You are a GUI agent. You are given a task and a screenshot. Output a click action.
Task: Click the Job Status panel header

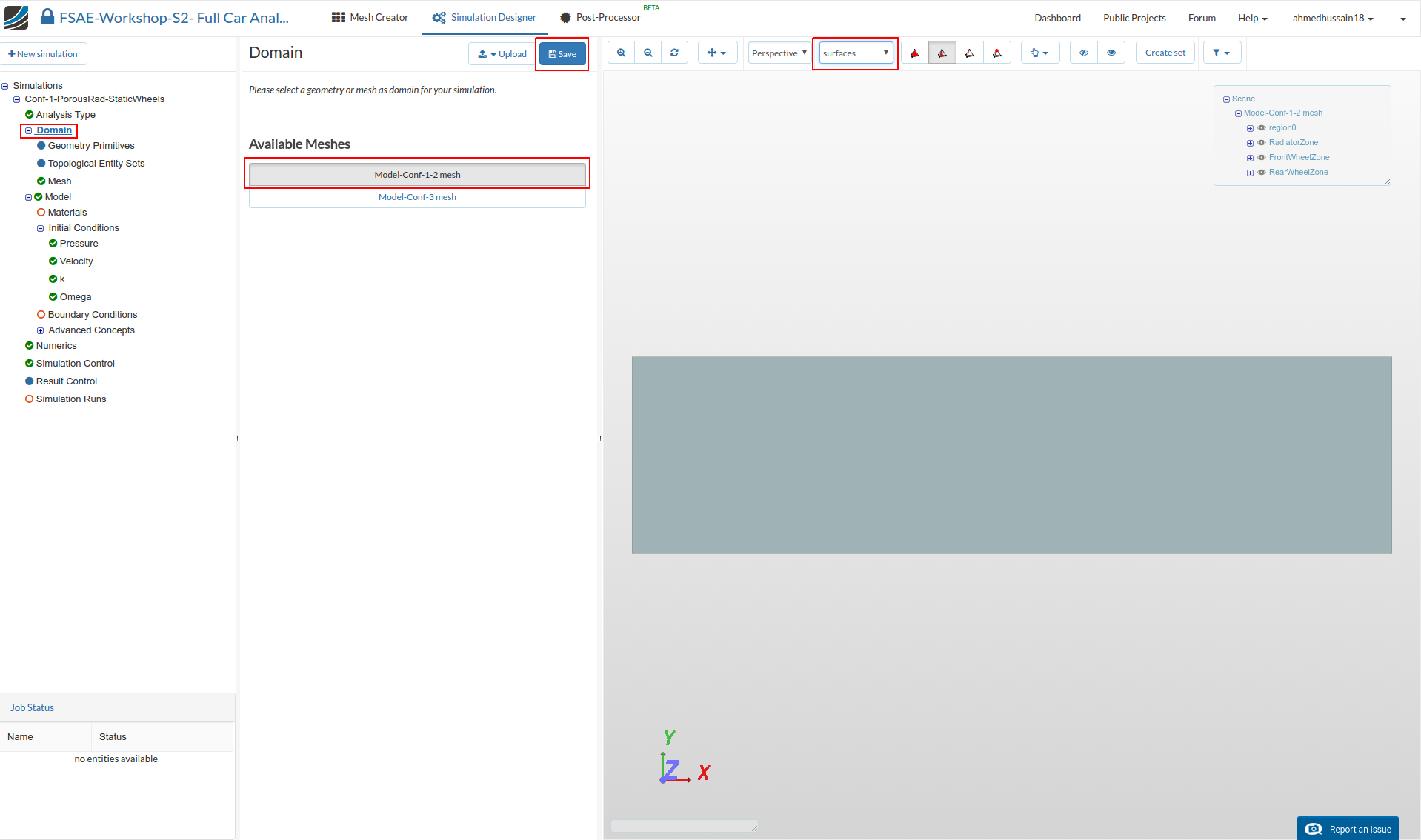[x=117, y=707]
